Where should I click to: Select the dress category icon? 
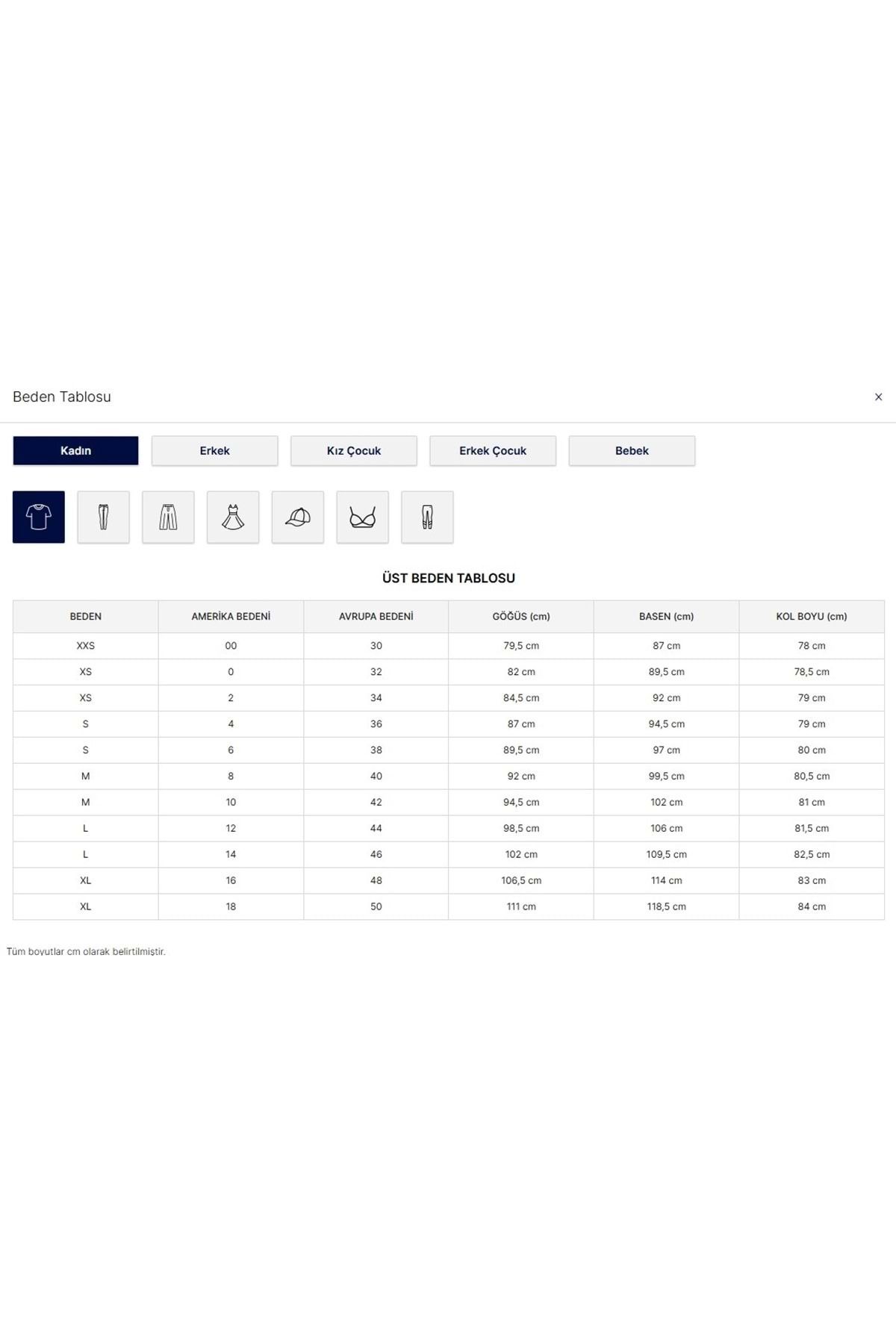pyautogui.click(x=233, y=517)
